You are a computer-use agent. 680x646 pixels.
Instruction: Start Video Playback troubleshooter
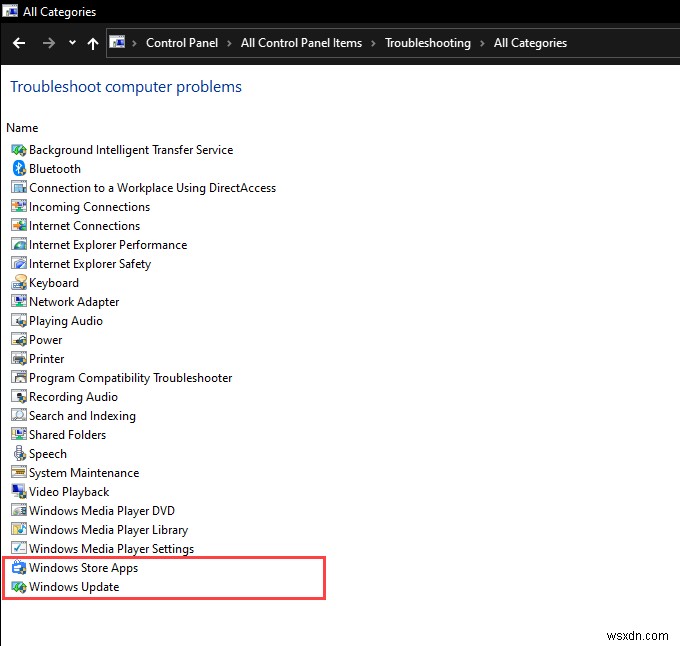pos(69,492)
